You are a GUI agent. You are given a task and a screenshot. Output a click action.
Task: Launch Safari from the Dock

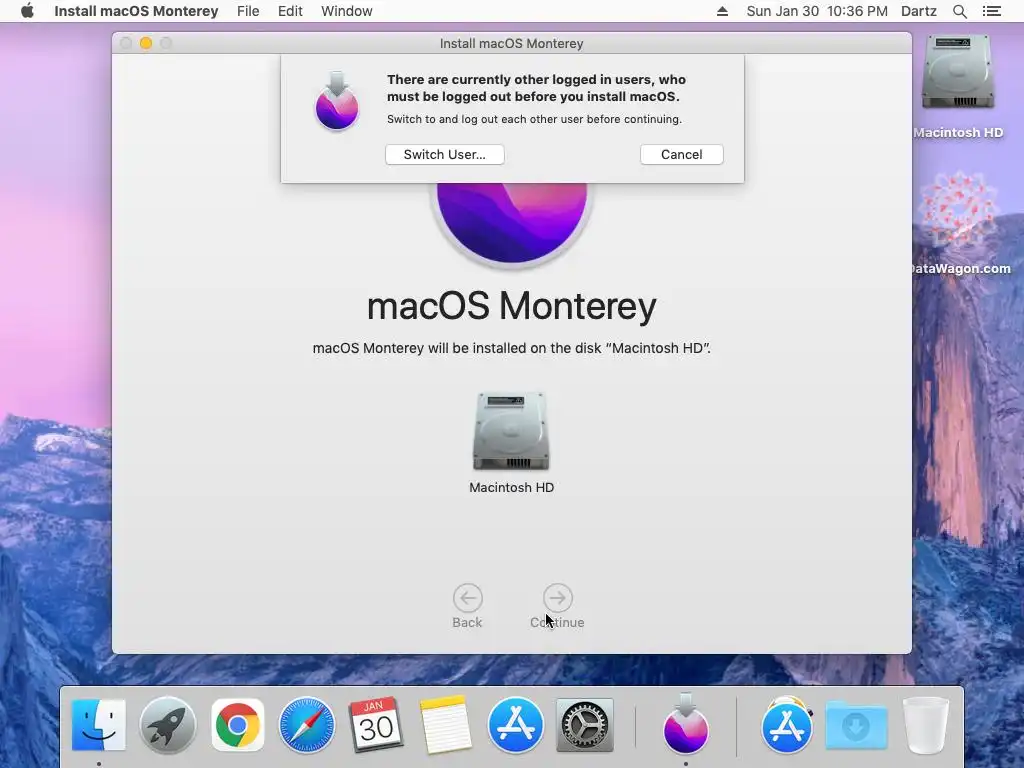307,725
